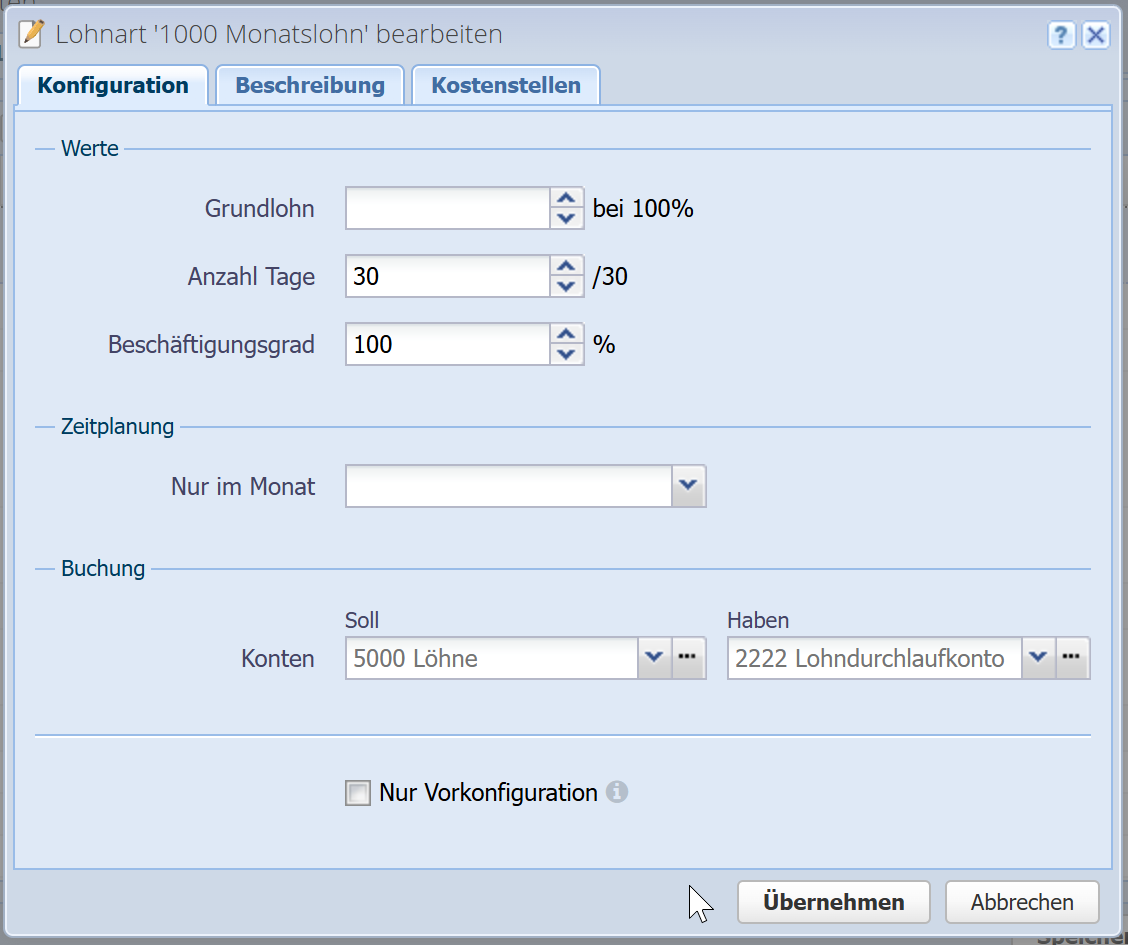The image size is (1128, 945).
Task: Switch to the Beschreibung tab
Action: point(310,86)
